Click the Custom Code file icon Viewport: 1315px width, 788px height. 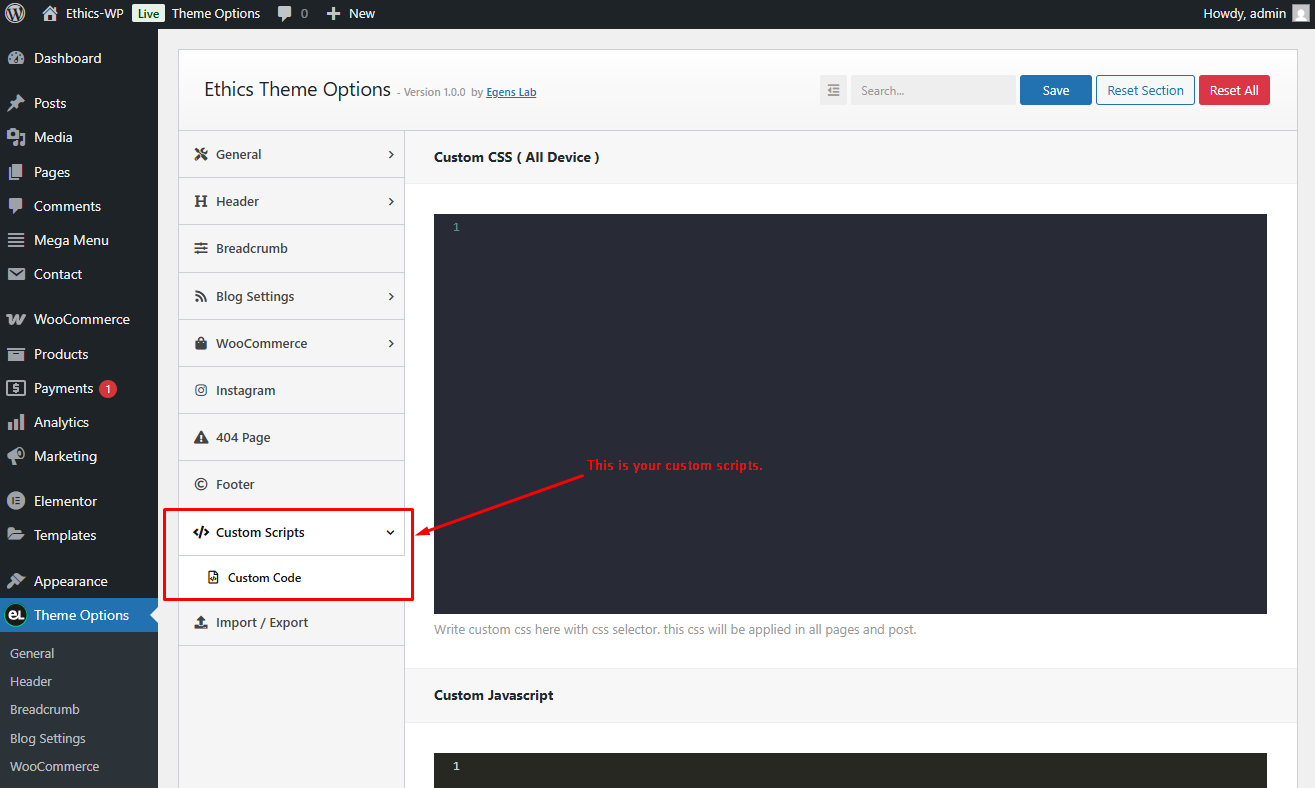[213, 577]
